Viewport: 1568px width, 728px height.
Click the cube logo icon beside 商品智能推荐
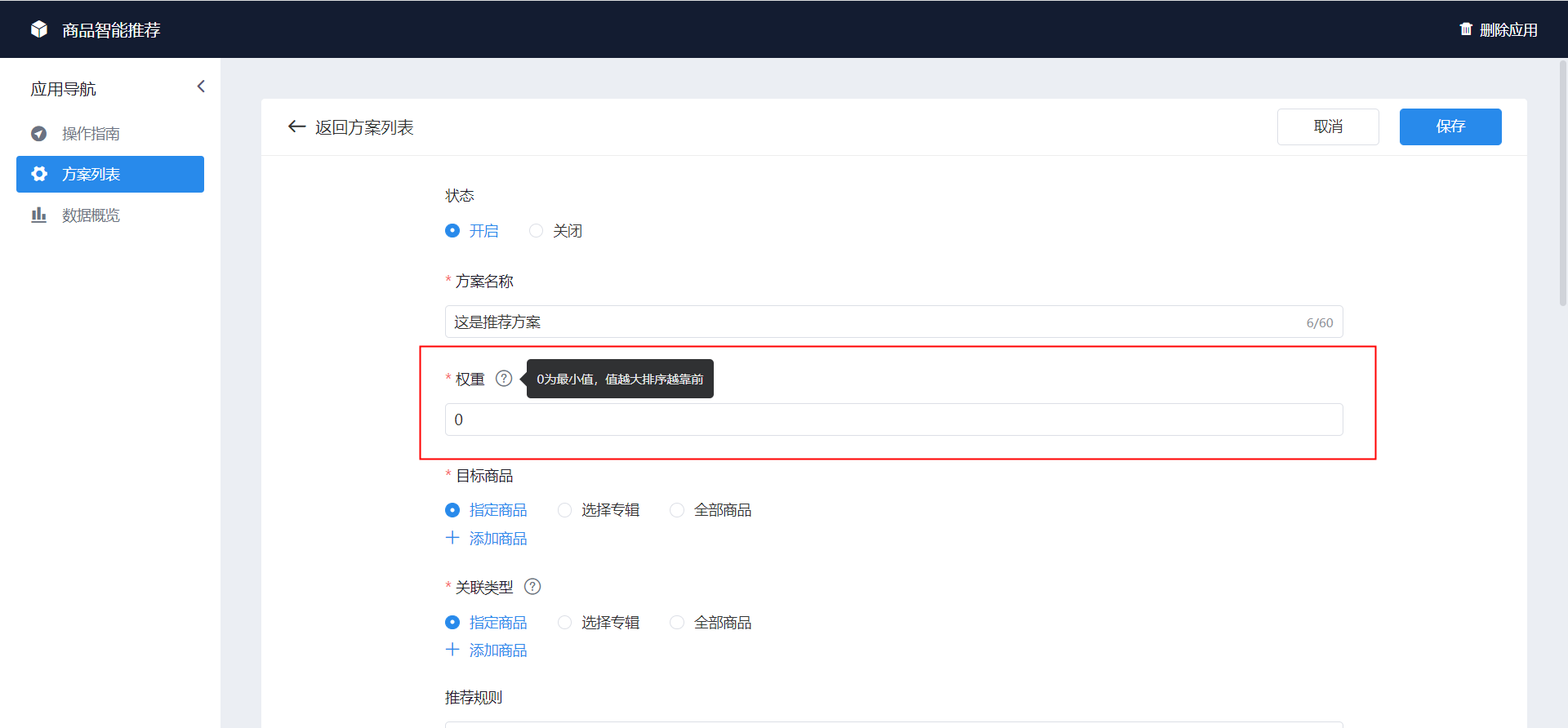coord(38,29)
